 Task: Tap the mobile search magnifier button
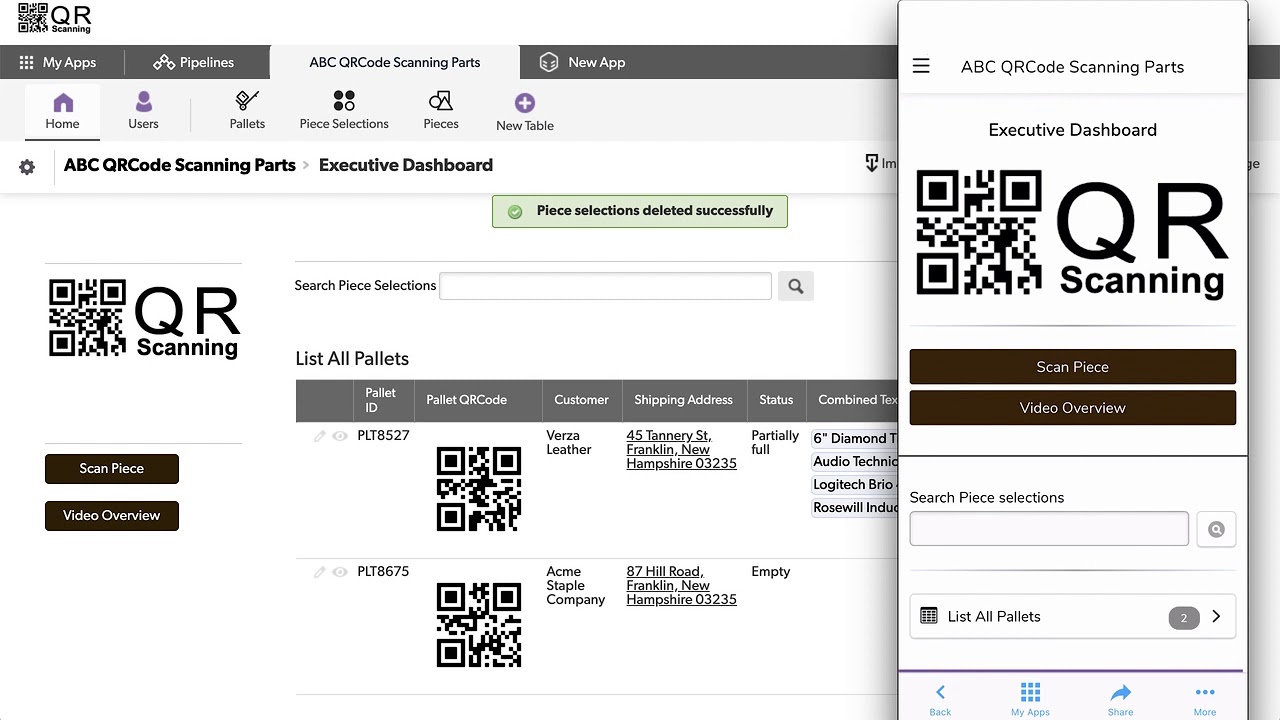click(1216, 530)
